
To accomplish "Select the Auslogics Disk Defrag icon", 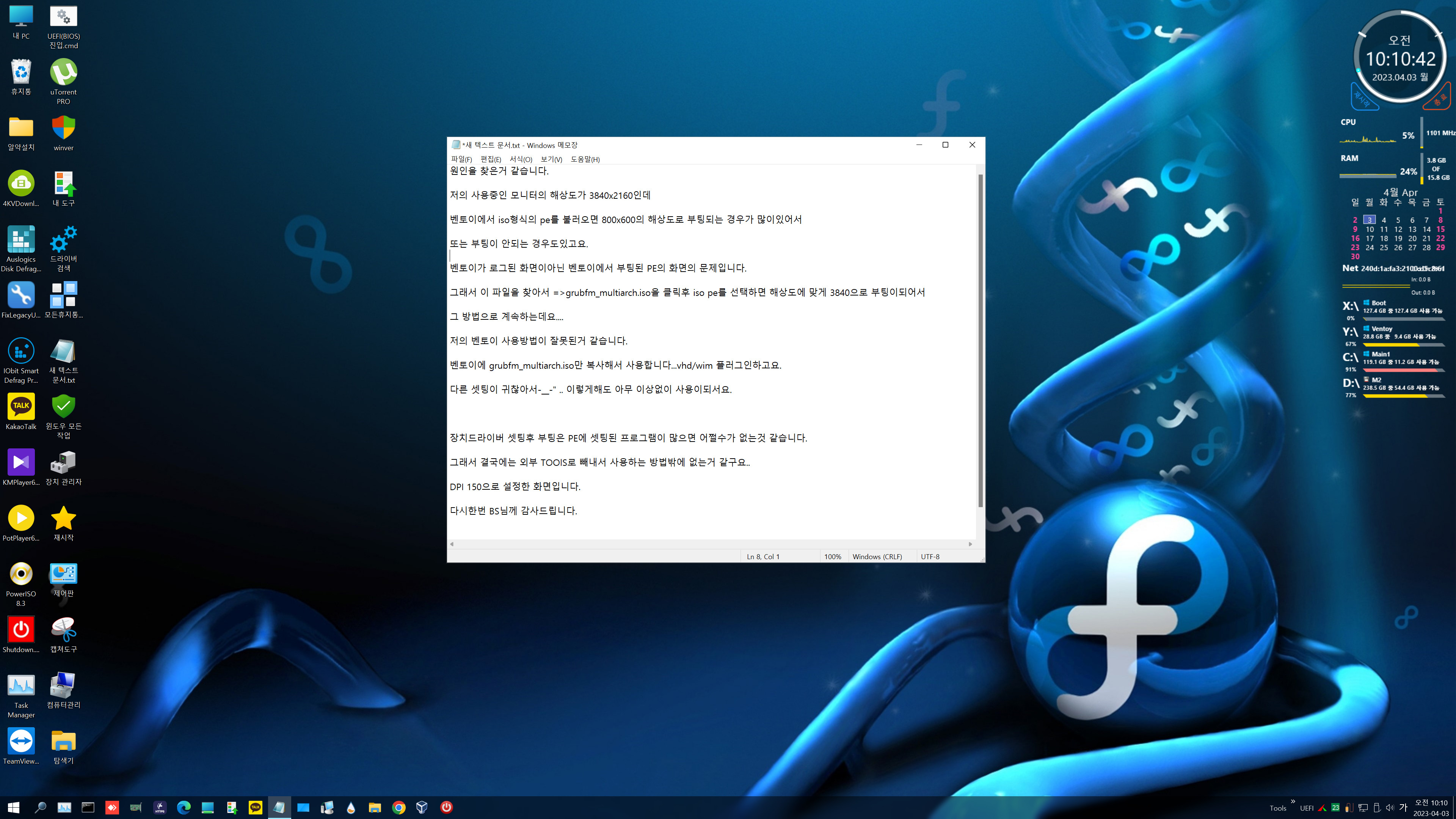I will (x=21, y=249).
